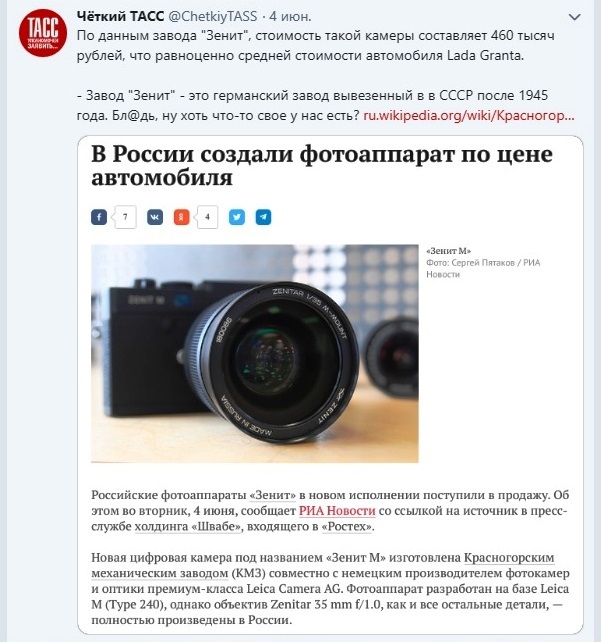
Task: Click the Facebook share counter showing 7
Action: [x=125, y=217]
